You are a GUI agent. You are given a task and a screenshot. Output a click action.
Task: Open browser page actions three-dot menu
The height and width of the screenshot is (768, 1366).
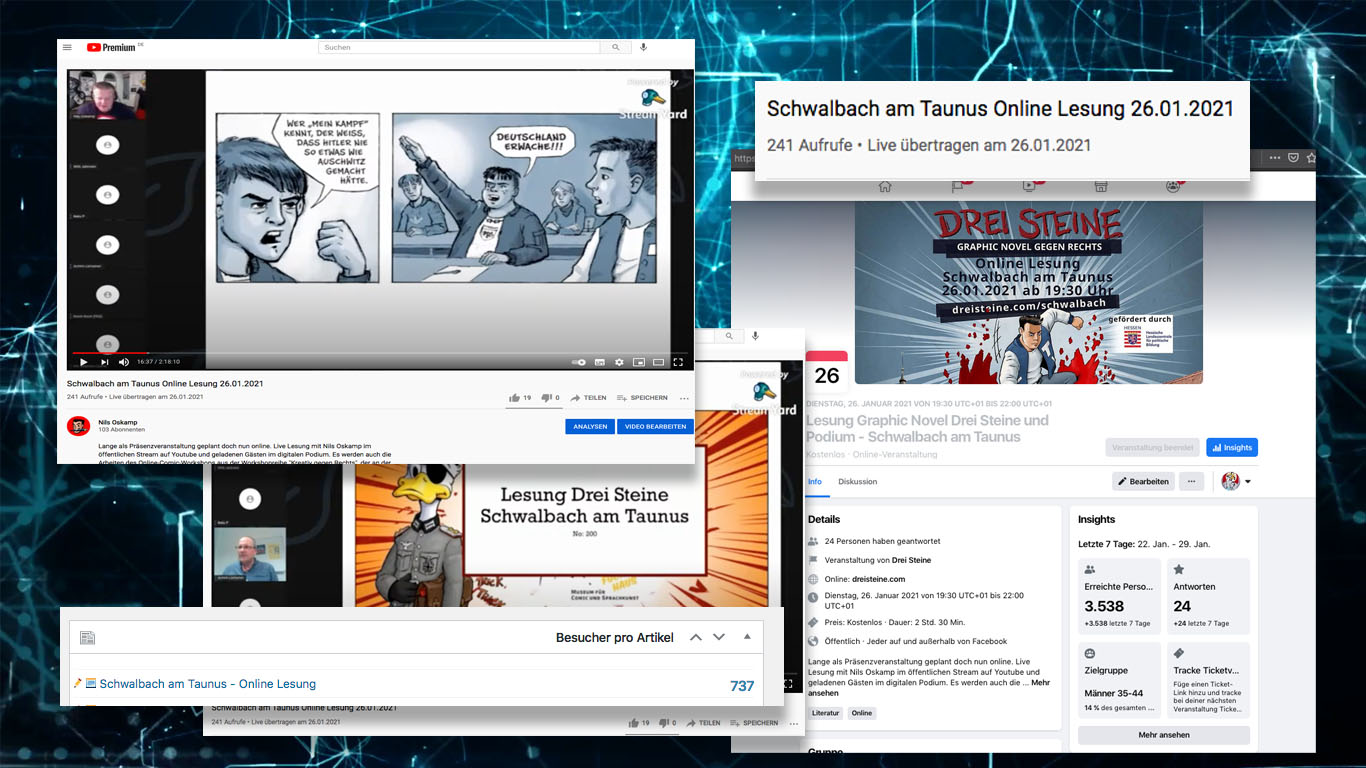tap(1274, 157)
